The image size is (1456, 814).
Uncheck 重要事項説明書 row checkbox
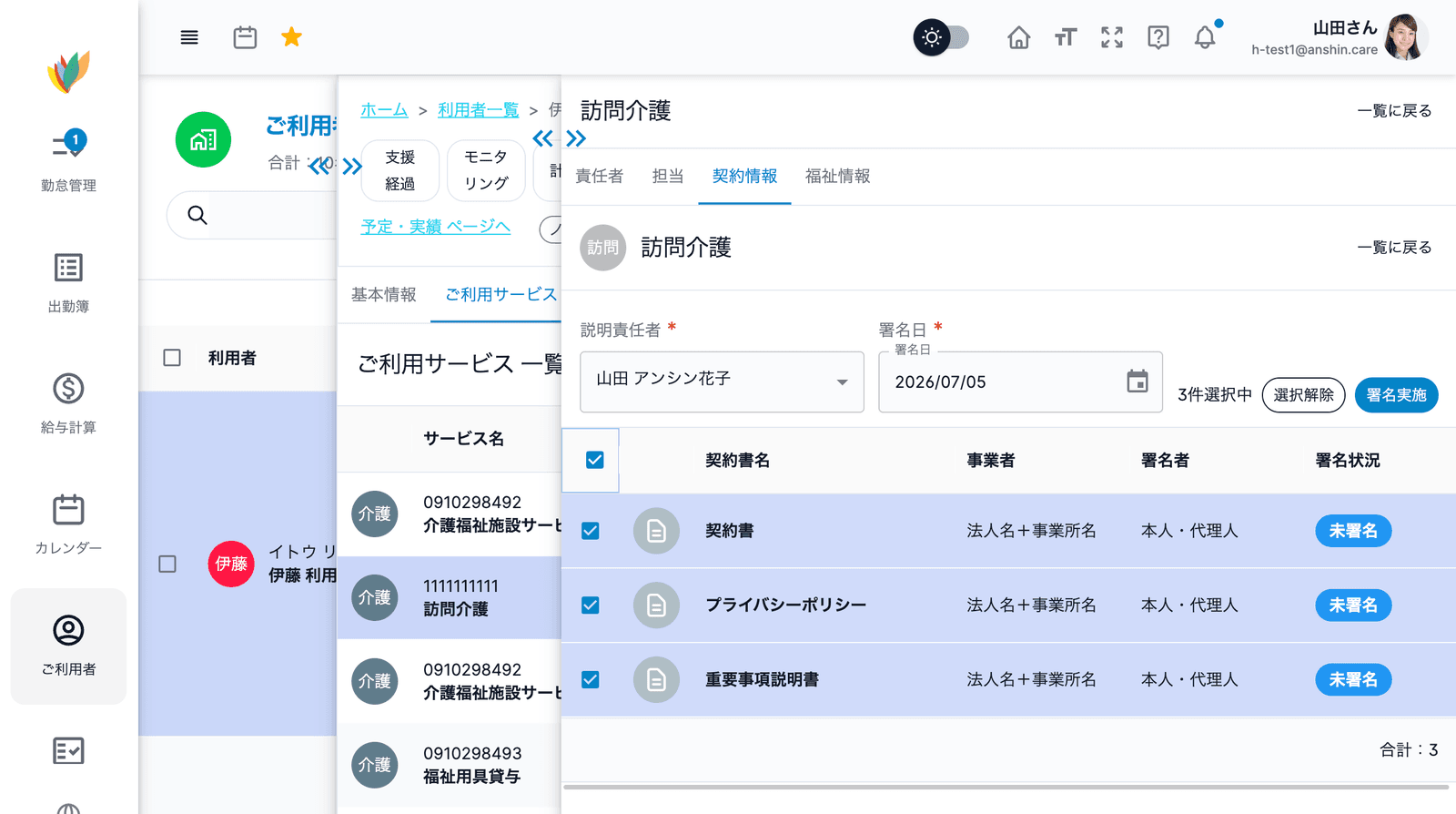(x=591, y=679)
